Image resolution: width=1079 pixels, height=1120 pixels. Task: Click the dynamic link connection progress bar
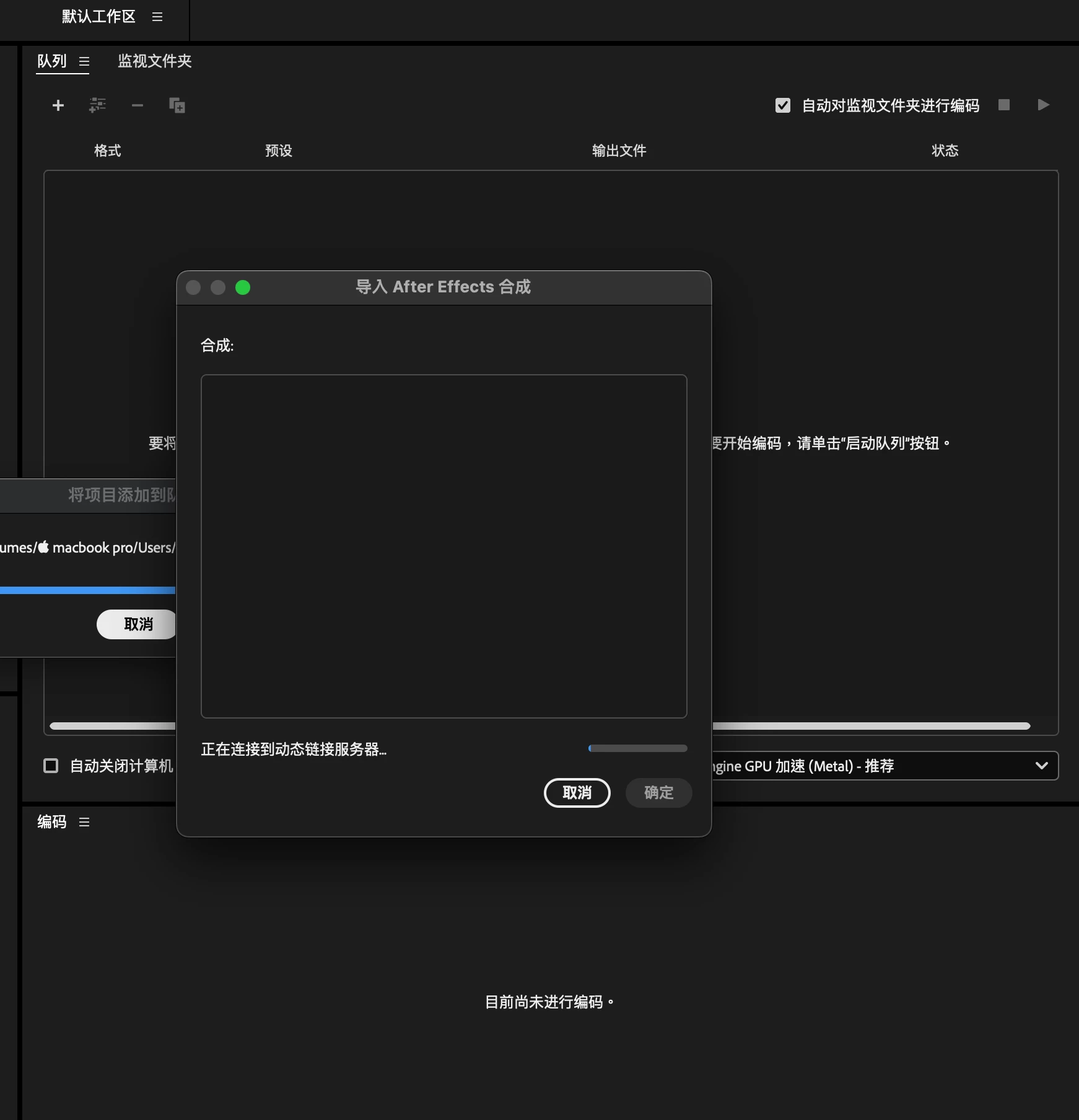tap(637, 748)
